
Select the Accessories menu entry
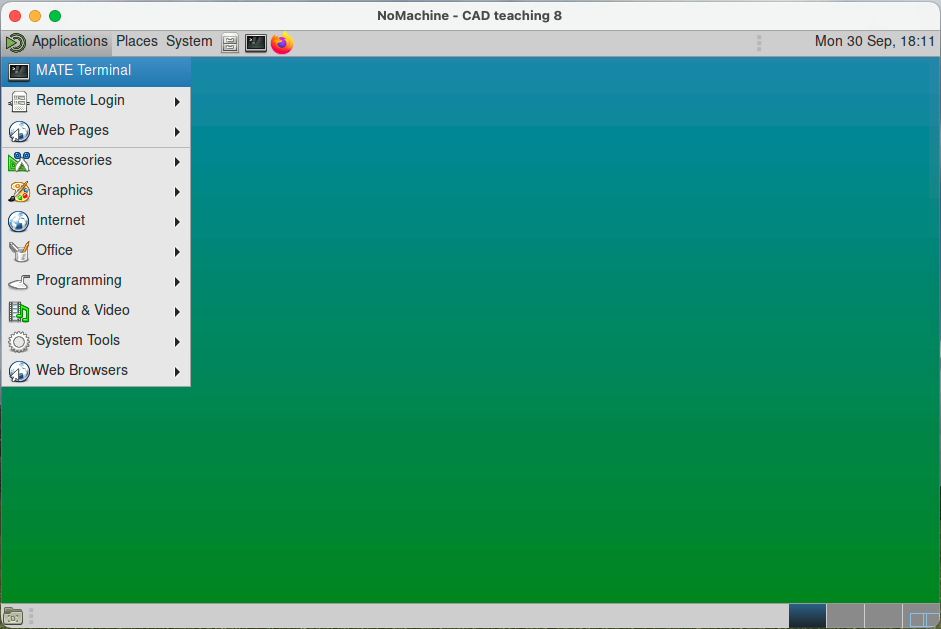(74, 160)
